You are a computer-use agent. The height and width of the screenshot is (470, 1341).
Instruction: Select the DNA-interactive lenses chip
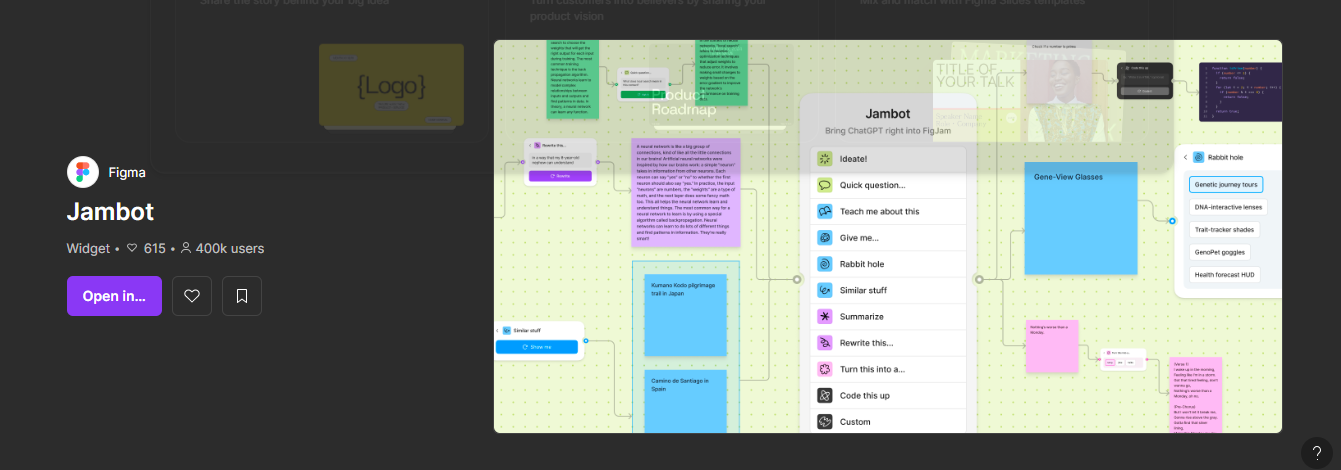point(1229,207)
